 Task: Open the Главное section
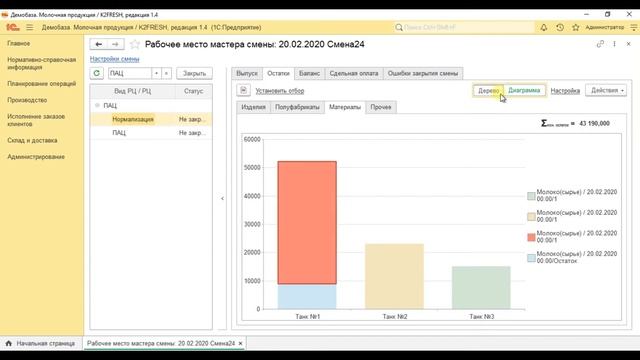(18, 43)
